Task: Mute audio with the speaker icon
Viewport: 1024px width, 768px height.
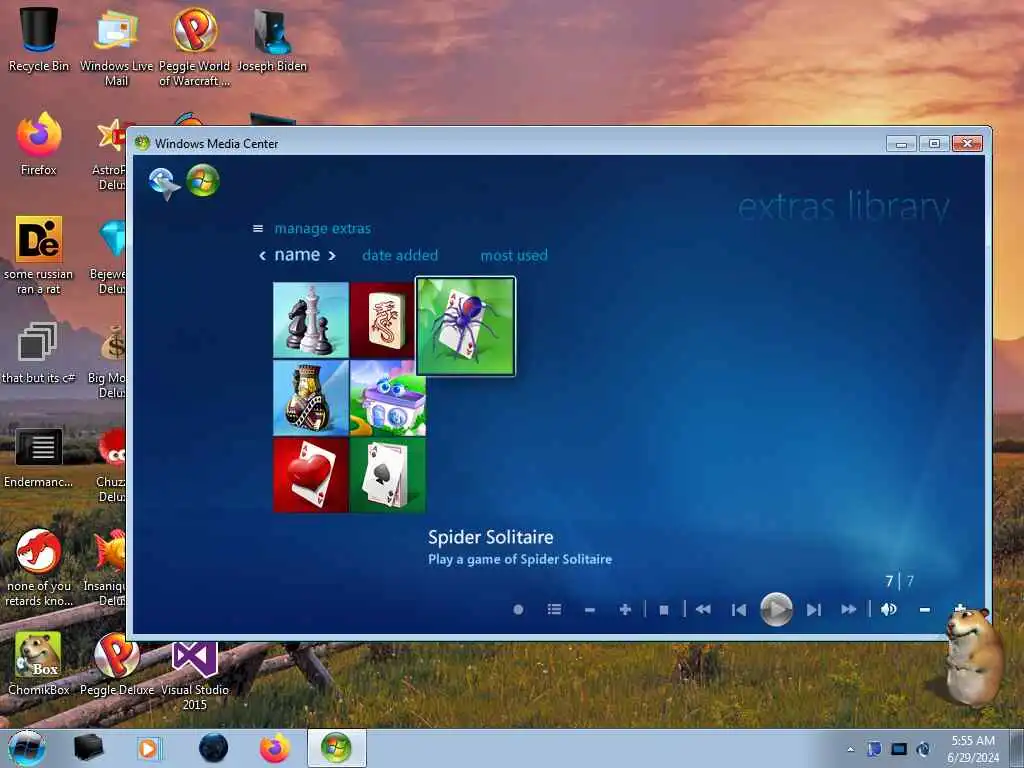Action: (889, 609)
